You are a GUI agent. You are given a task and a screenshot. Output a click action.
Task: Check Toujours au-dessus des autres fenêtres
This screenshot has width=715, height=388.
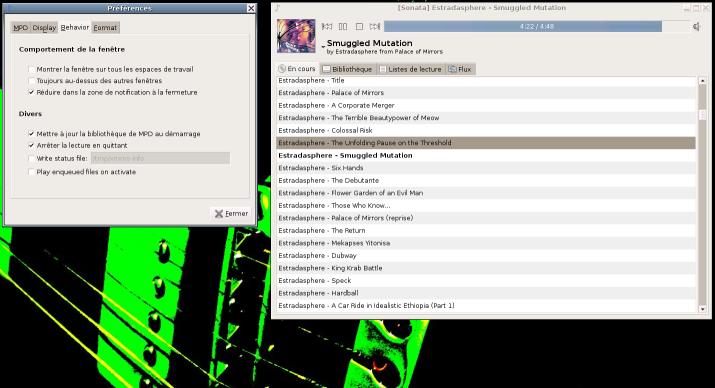coord(31,81)
